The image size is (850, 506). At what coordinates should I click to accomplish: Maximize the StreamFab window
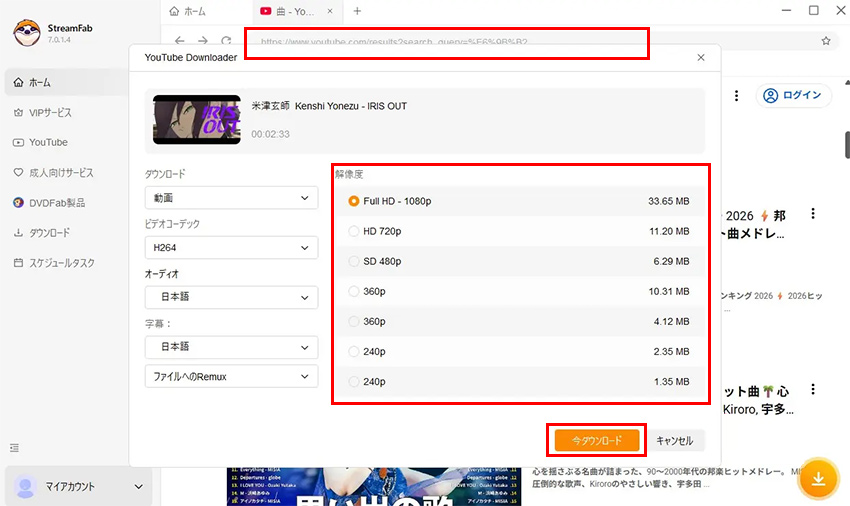click(814, 10)
